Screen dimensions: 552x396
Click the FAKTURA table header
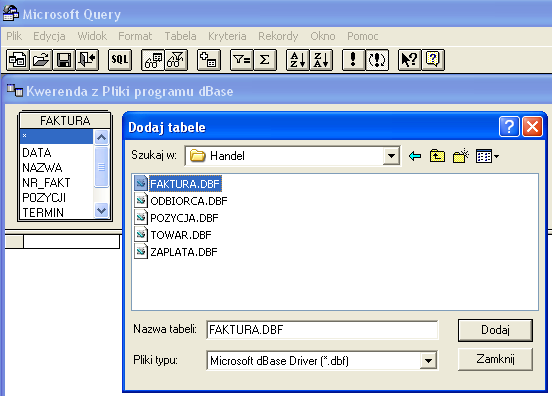coord(65,120)
